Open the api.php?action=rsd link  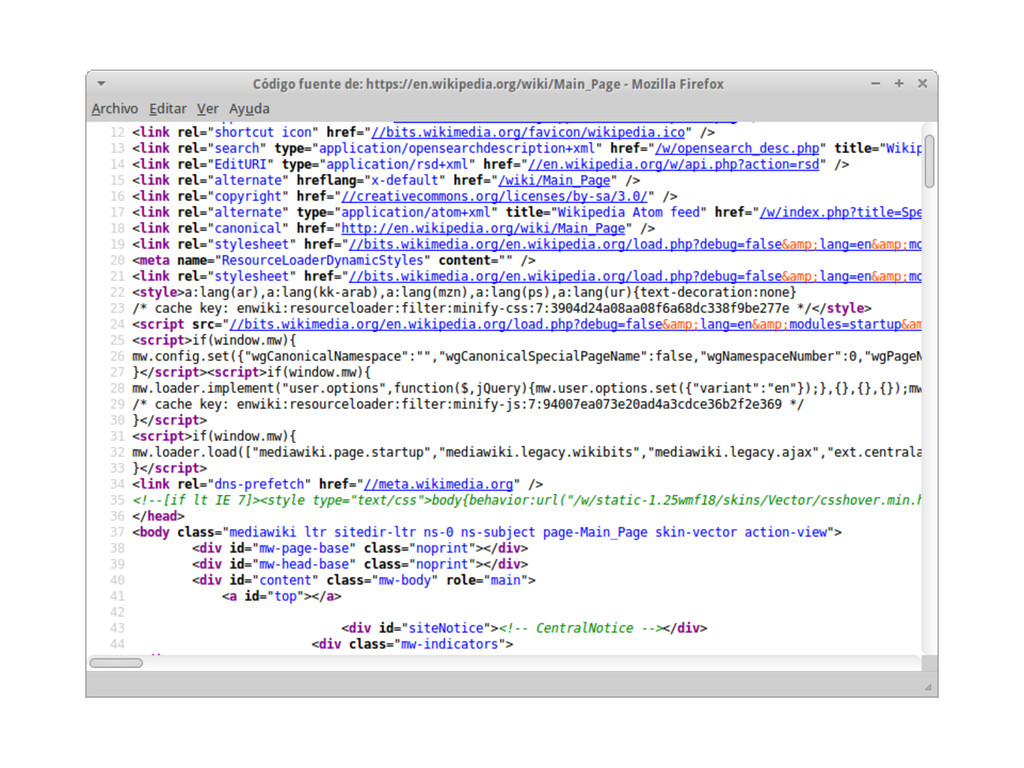point(673,165)
